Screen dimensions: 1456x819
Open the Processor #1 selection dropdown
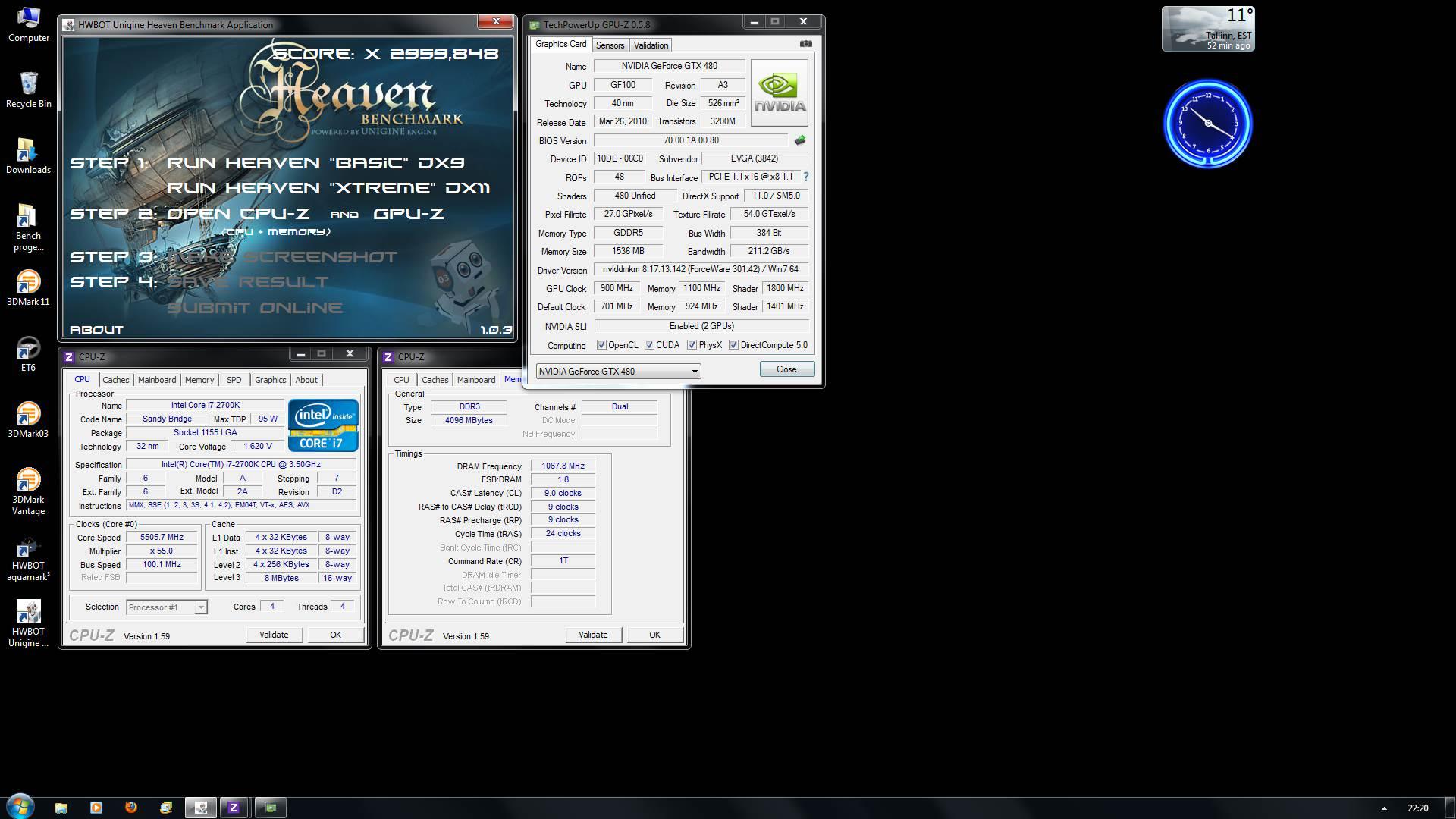[166, 607]
